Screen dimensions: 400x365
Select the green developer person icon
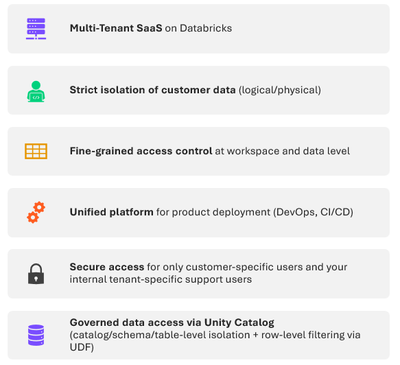click(x=36, y=91)
